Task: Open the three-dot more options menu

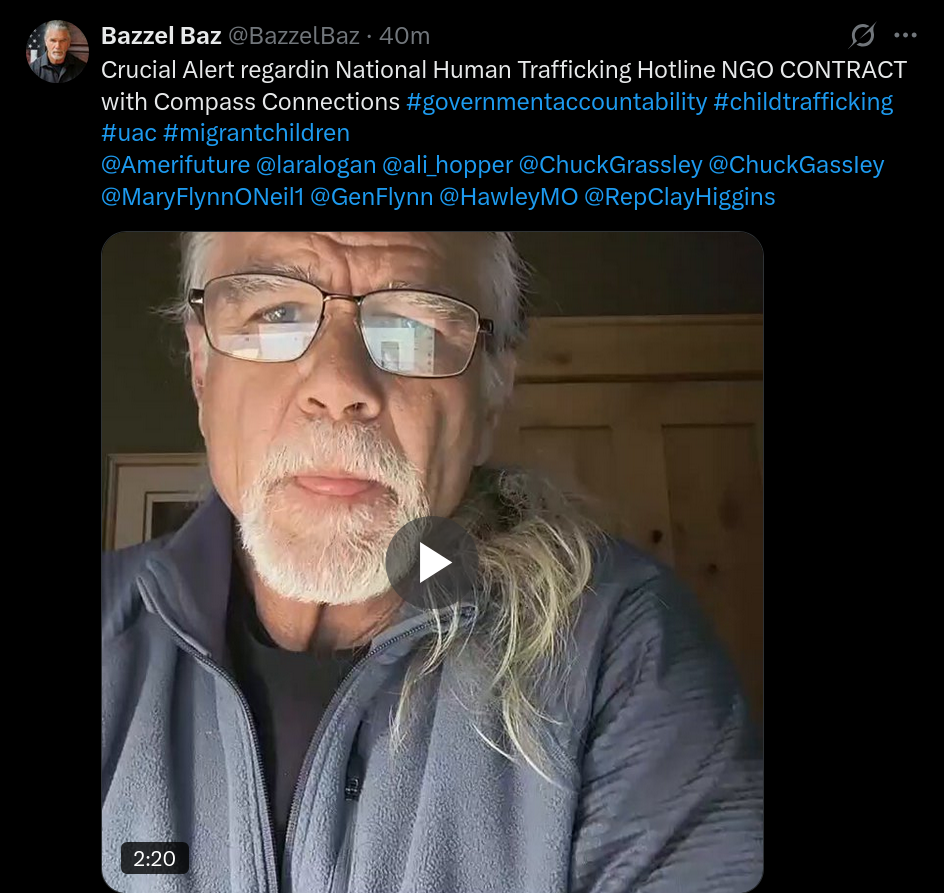Action: coord(905,36)
